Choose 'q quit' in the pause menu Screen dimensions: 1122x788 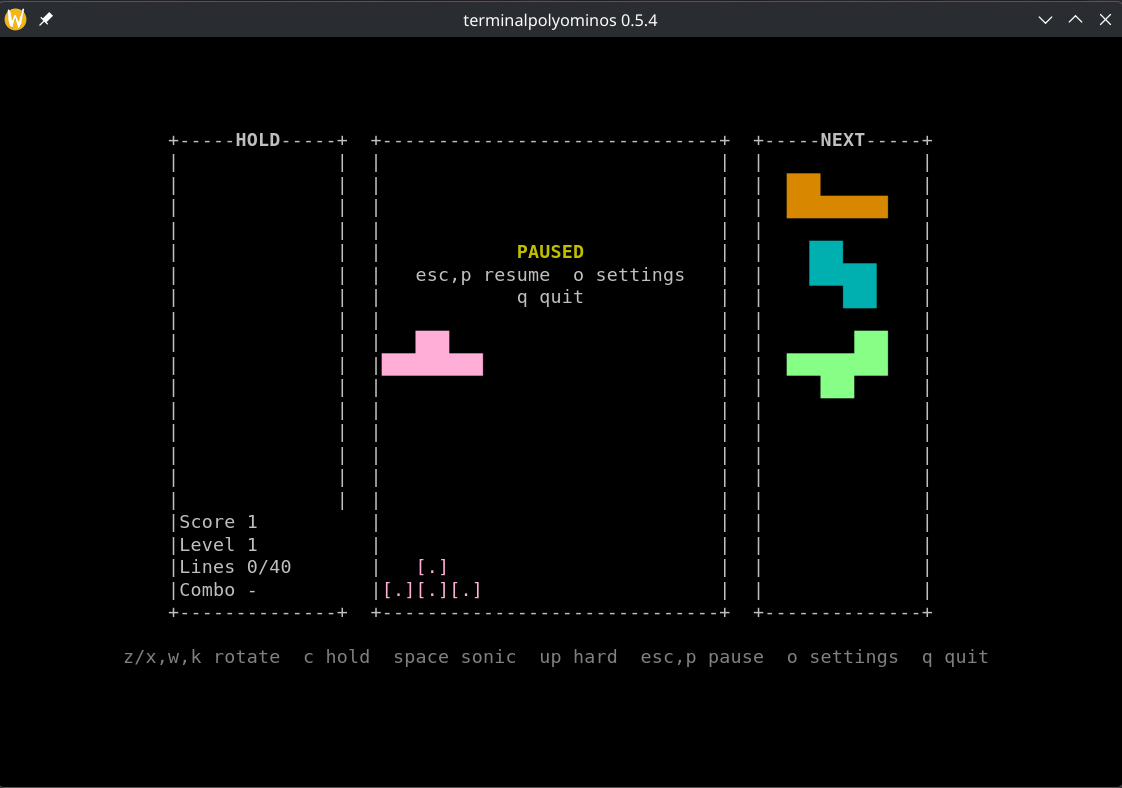click(x=550, y=297)
